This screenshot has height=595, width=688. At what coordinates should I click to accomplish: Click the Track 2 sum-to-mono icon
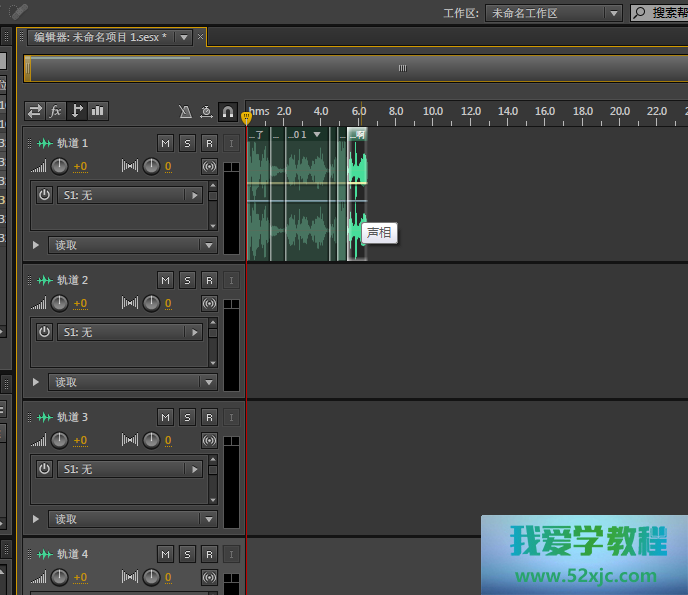tap(209, 303)
